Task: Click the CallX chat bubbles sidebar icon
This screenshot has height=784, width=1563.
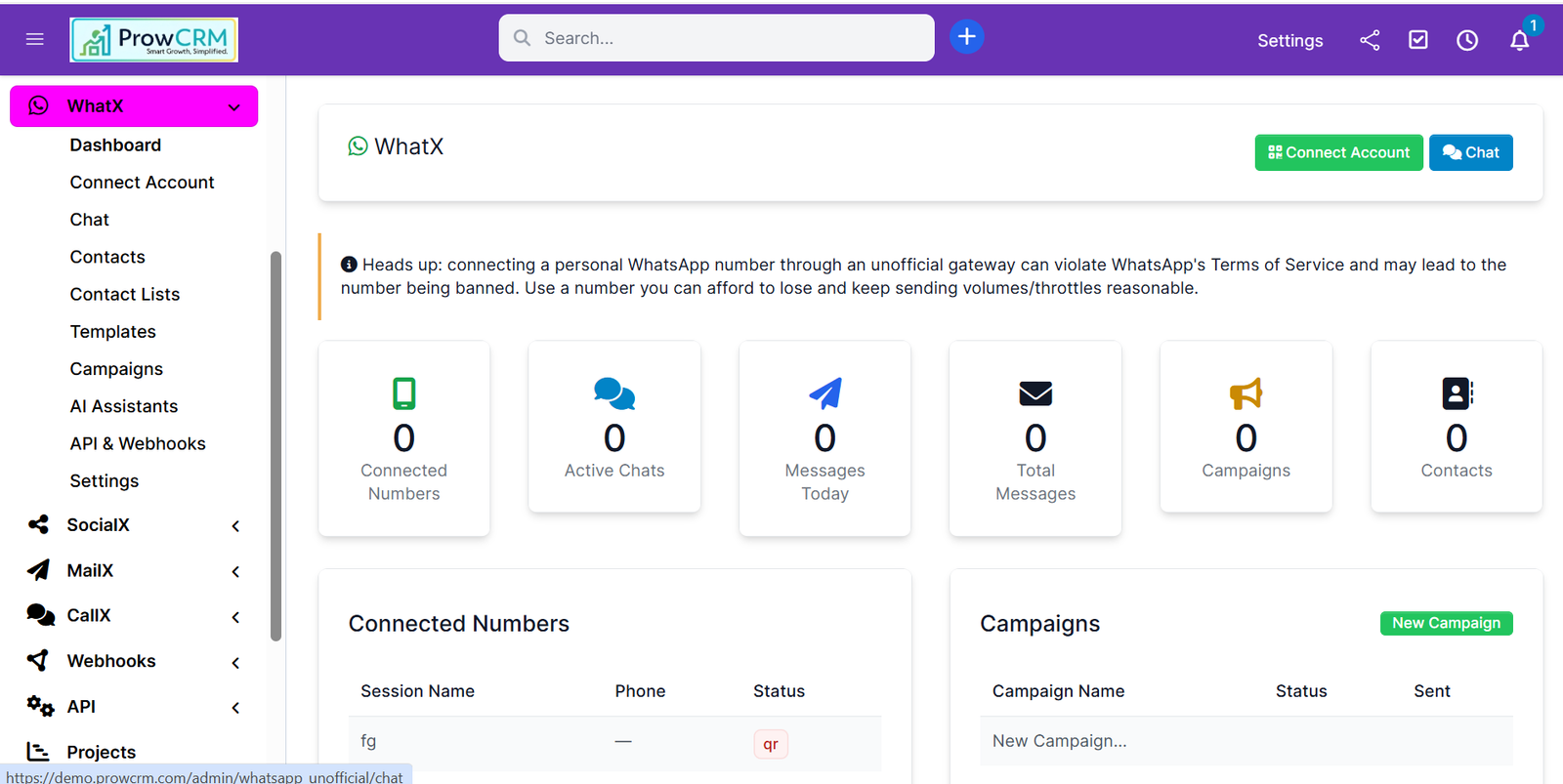Action: point(40,615)
